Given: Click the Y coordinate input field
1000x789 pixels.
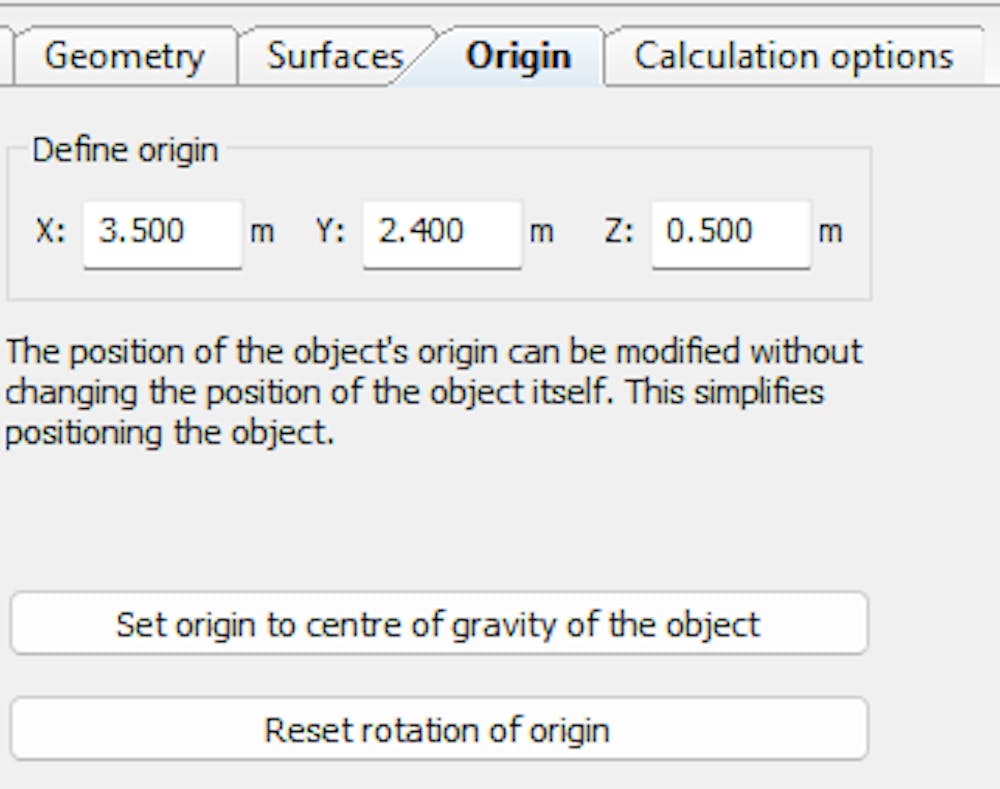Looking at the screenshot, I should (x=440, y=233).
